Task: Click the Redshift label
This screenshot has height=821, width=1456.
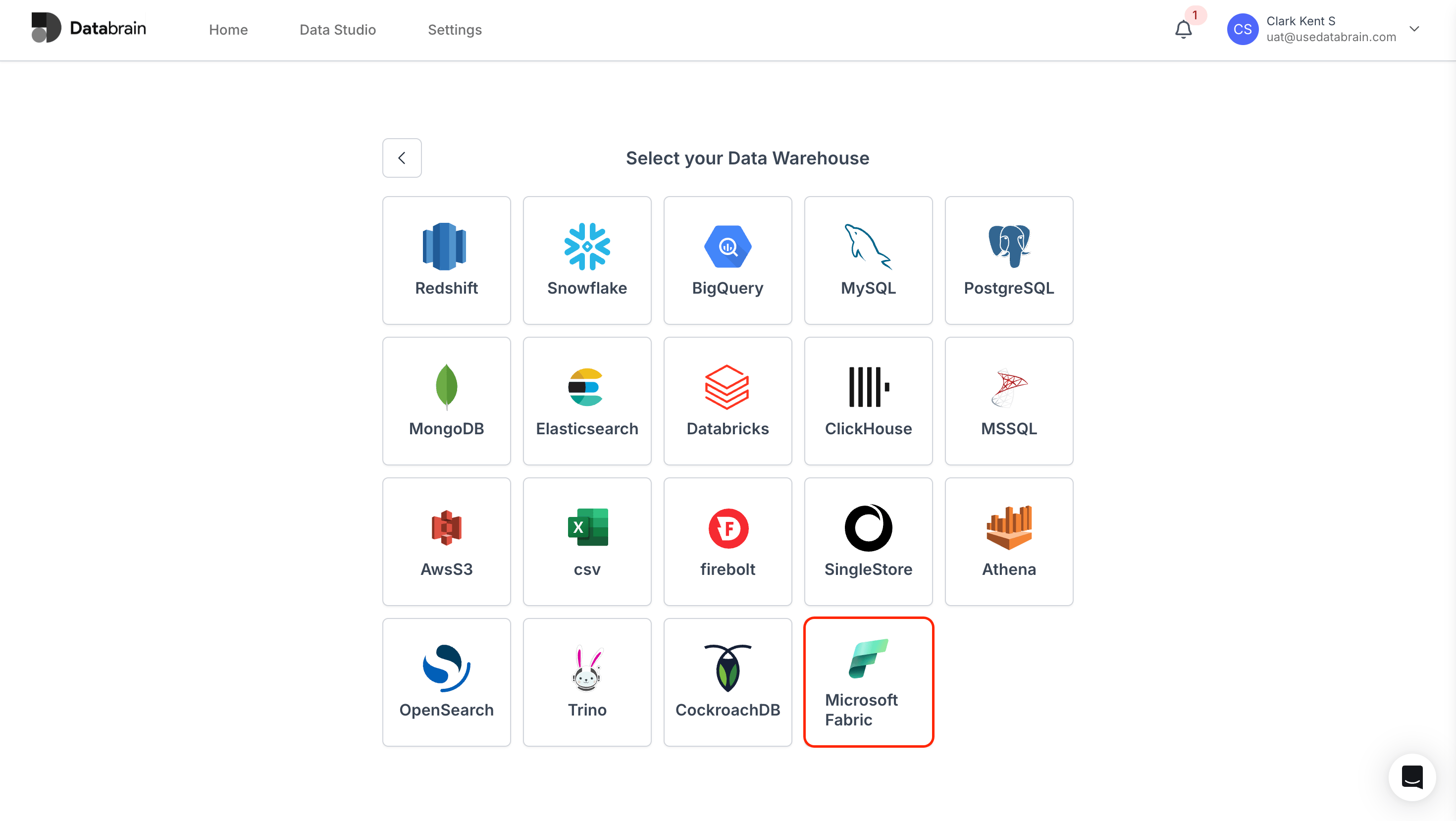Action: point(447,288)
